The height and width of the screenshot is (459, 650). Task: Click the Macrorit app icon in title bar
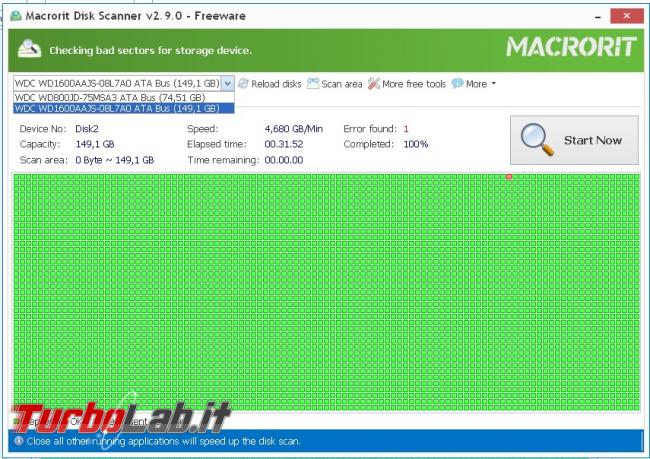pos(16,16)
